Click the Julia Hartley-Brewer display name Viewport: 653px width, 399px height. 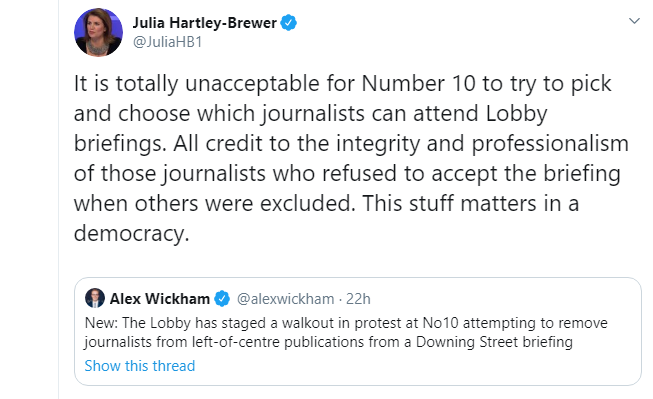[204, 23]
